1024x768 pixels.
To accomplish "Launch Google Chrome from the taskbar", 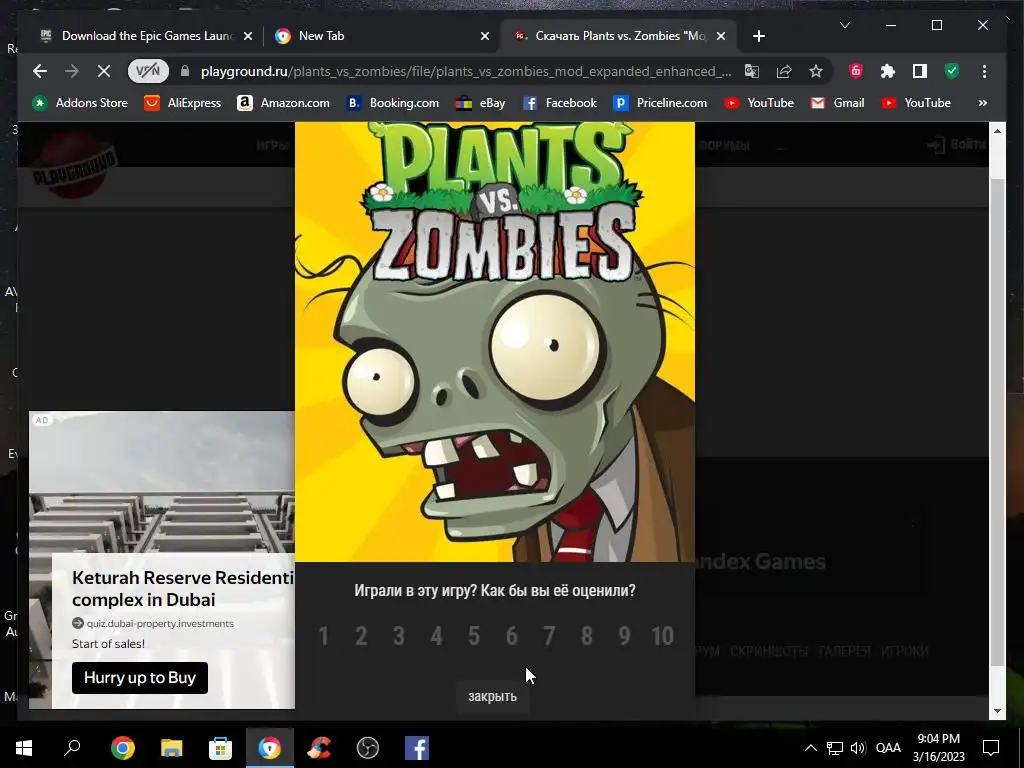I will [122, 748].
